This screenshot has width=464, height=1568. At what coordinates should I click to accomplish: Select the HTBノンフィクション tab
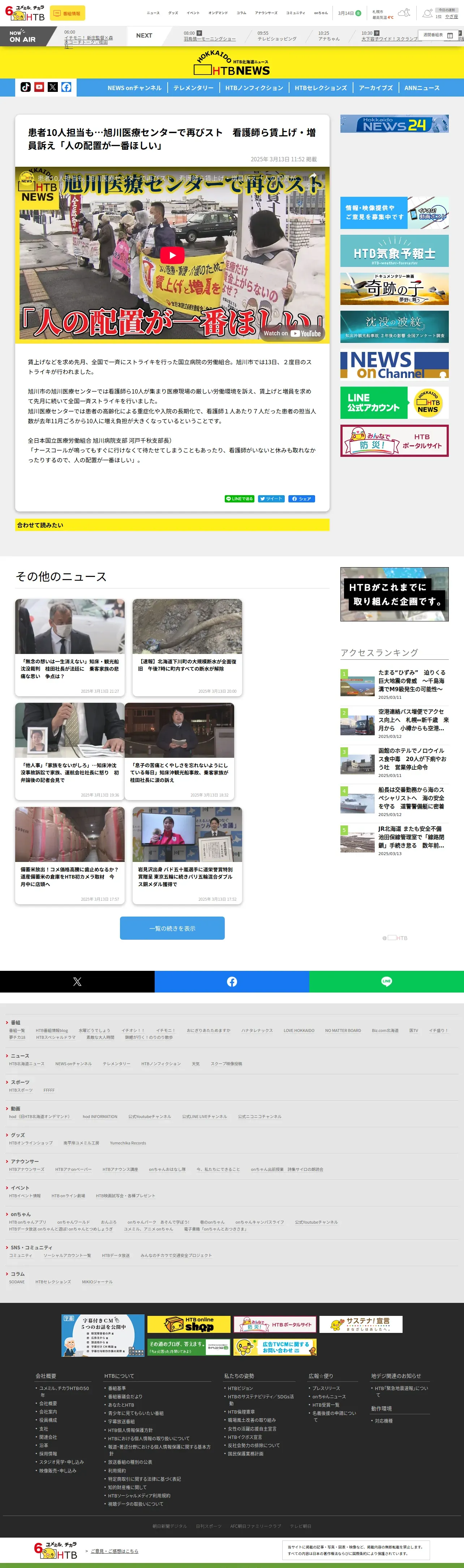click(254, 88)
